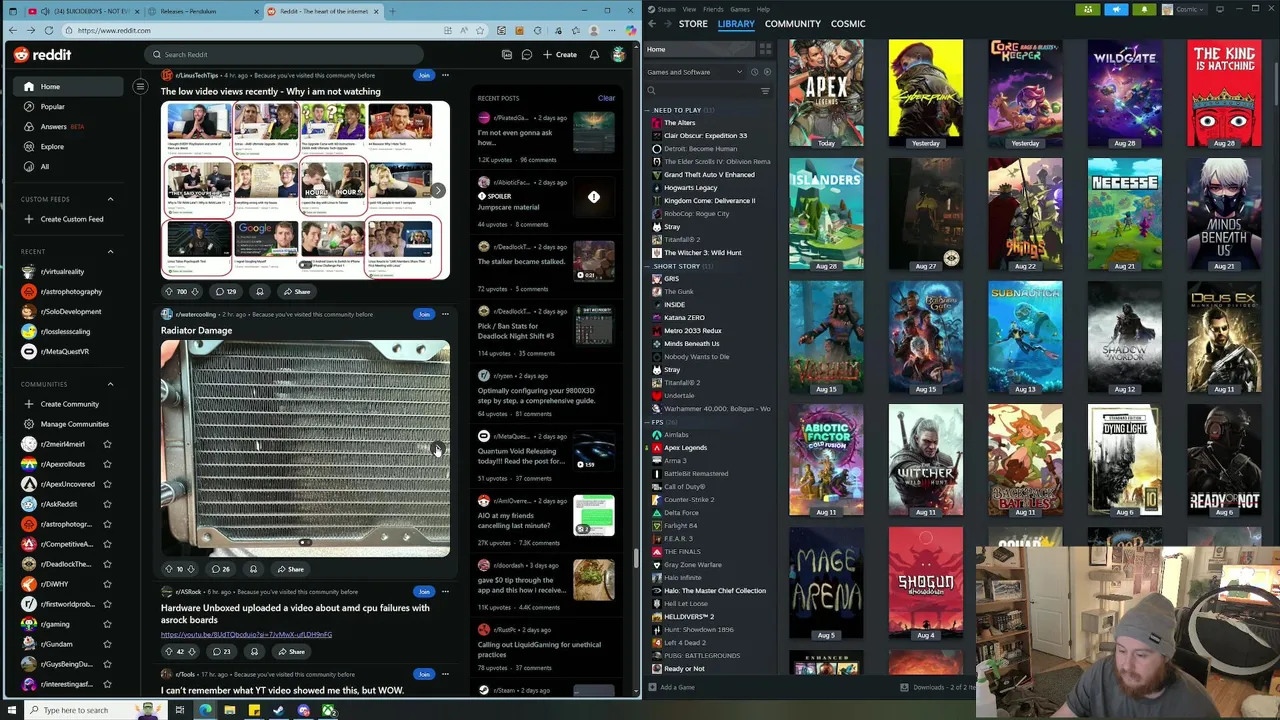Open comments on LinusTechTips post (129)
This screenshot has height=720, width=1280.
[225, 291]
